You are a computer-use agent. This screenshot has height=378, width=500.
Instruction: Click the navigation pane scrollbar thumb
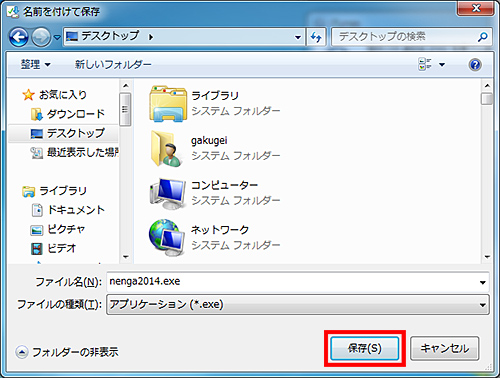(x=125, y=110)
